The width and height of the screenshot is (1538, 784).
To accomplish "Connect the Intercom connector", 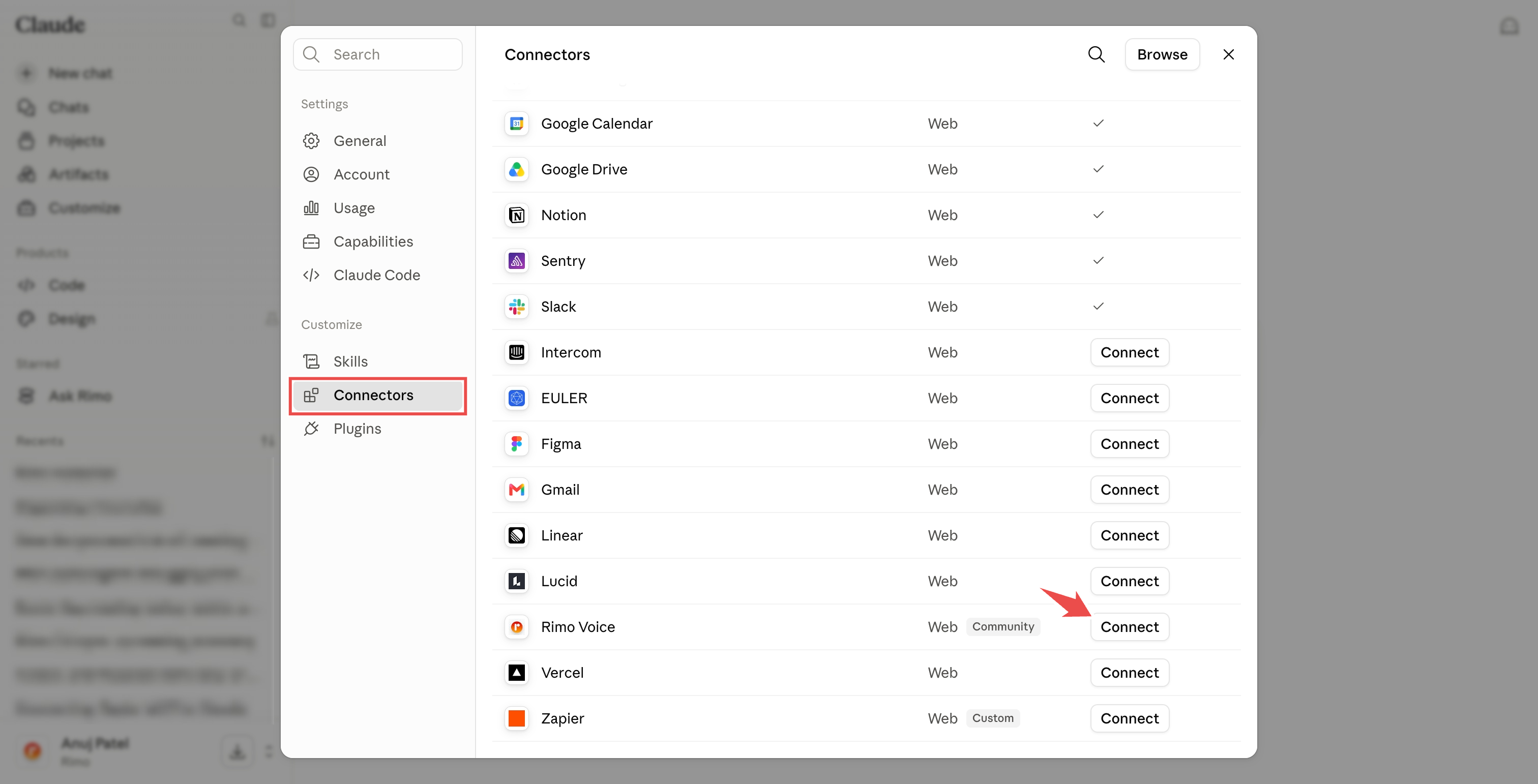I will 1130,352.
